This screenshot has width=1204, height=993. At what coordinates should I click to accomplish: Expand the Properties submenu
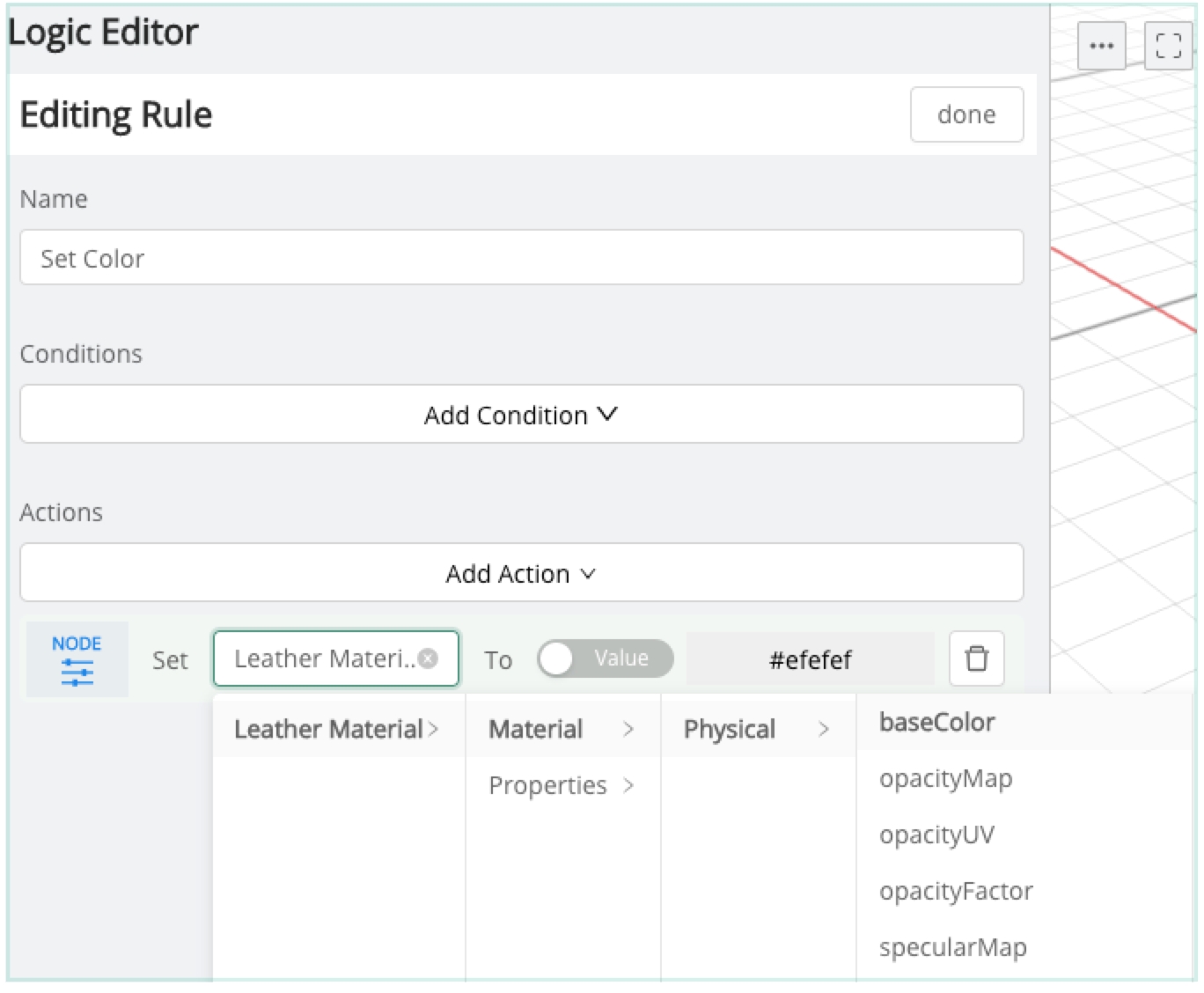click(562, 785)
